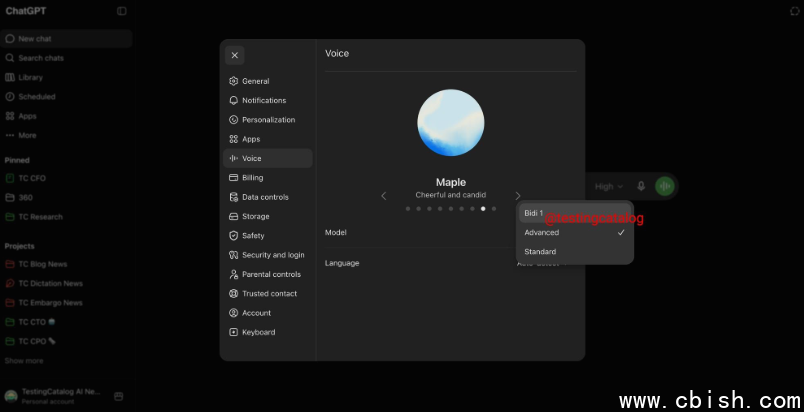Open Safety shield icon
Viewport: 804px width, 412px height.
point(233,236)
